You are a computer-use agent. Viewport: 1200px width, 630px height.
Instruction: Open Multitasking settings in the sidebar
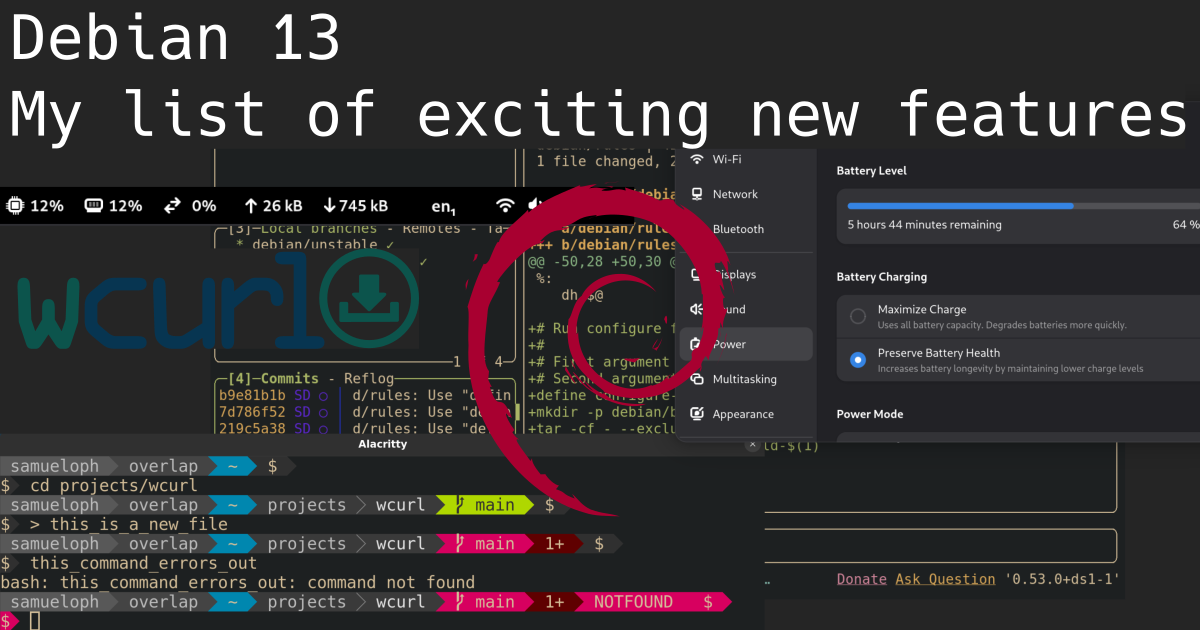coord(745,379)
